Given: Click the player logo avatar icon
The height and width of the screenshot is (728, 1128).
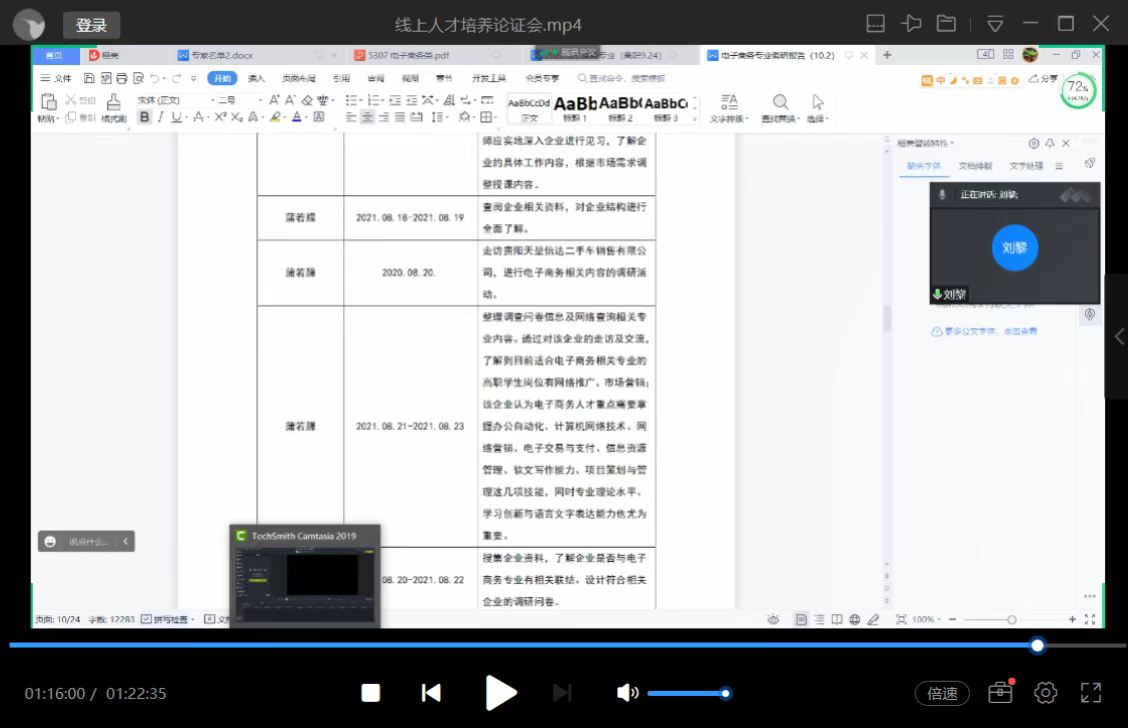Looking at the screenshot, I should coord(29,25).
